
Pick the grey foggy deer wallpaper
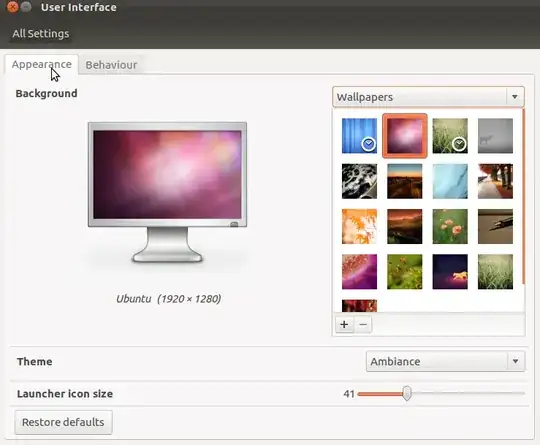click(495, 136)
